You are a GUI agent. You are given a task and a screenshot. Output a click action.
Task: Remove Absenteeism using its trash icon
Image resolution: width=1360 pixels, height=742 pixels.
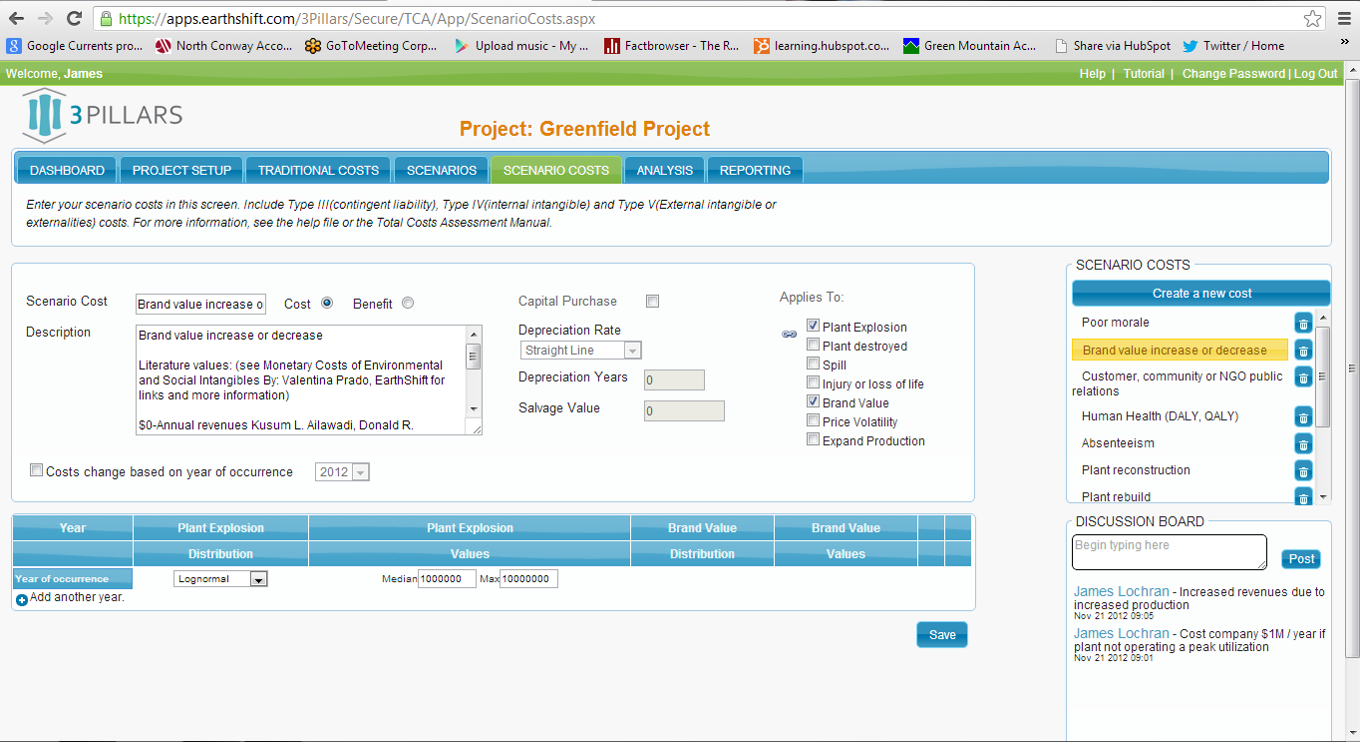click(1303, 444)
